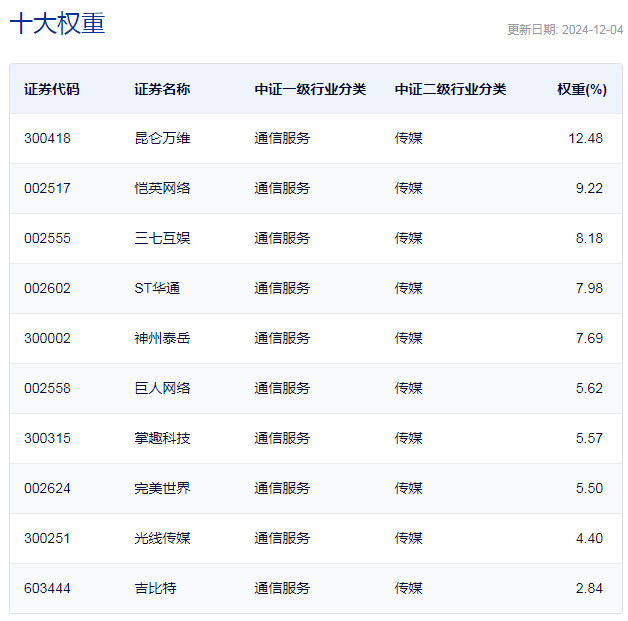628x621 pixels.
Task: Select security name ST华通
Action: pyautogui.click(x=157, y=288)
